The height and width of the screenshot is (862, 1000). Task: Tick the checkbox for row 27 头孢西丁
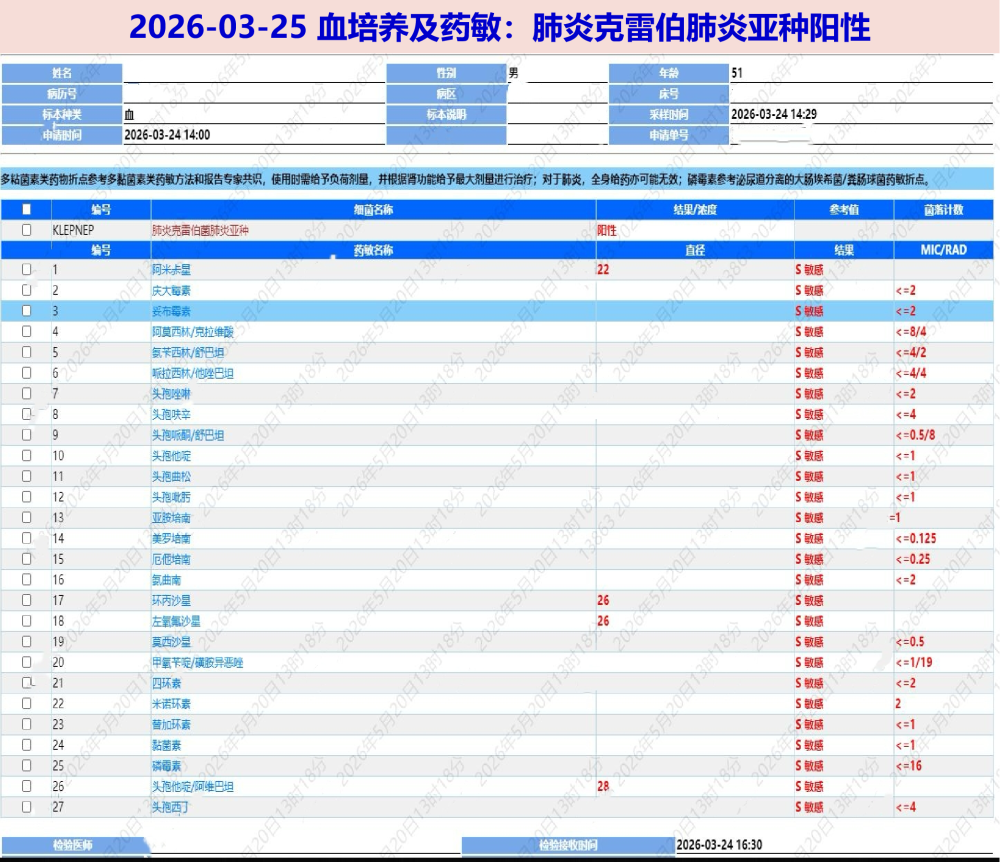[27, 807]
